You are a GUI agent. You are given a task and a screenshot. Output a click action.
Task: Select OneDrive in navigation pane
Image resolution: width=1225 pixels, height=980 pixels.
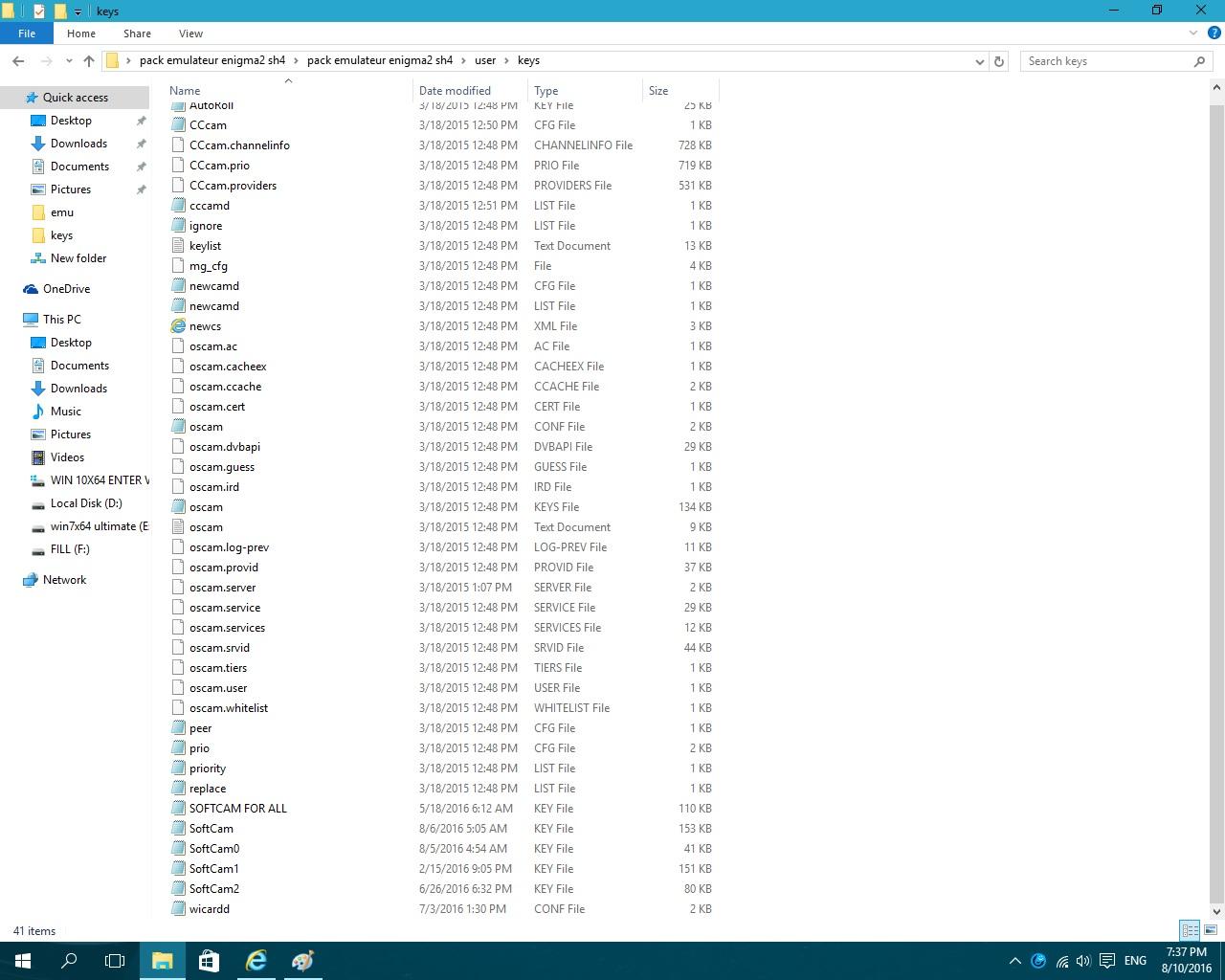pyautogui.click(x=66, y=289)
